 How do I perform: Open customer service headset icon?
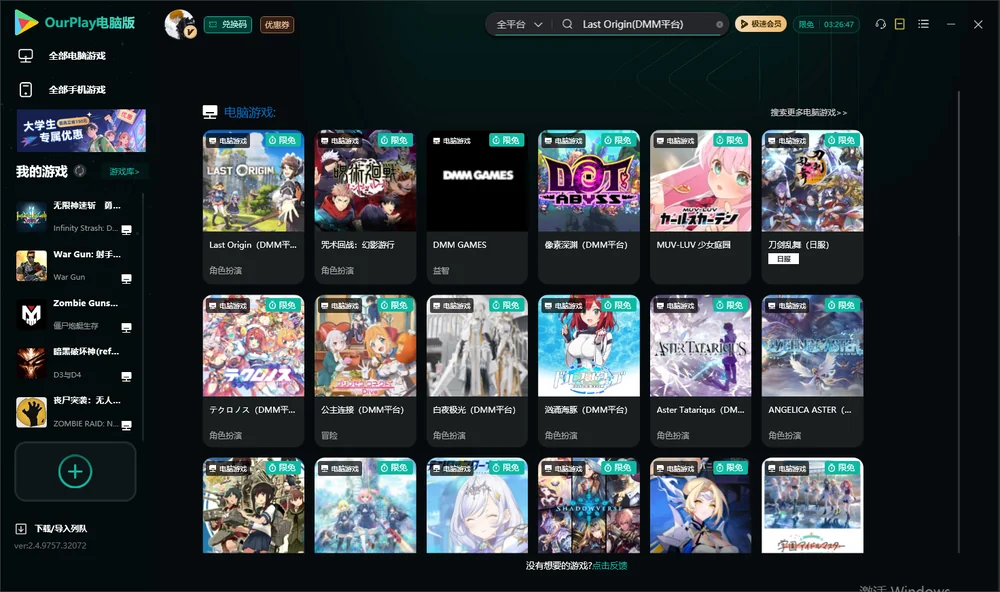coord(880,24)
